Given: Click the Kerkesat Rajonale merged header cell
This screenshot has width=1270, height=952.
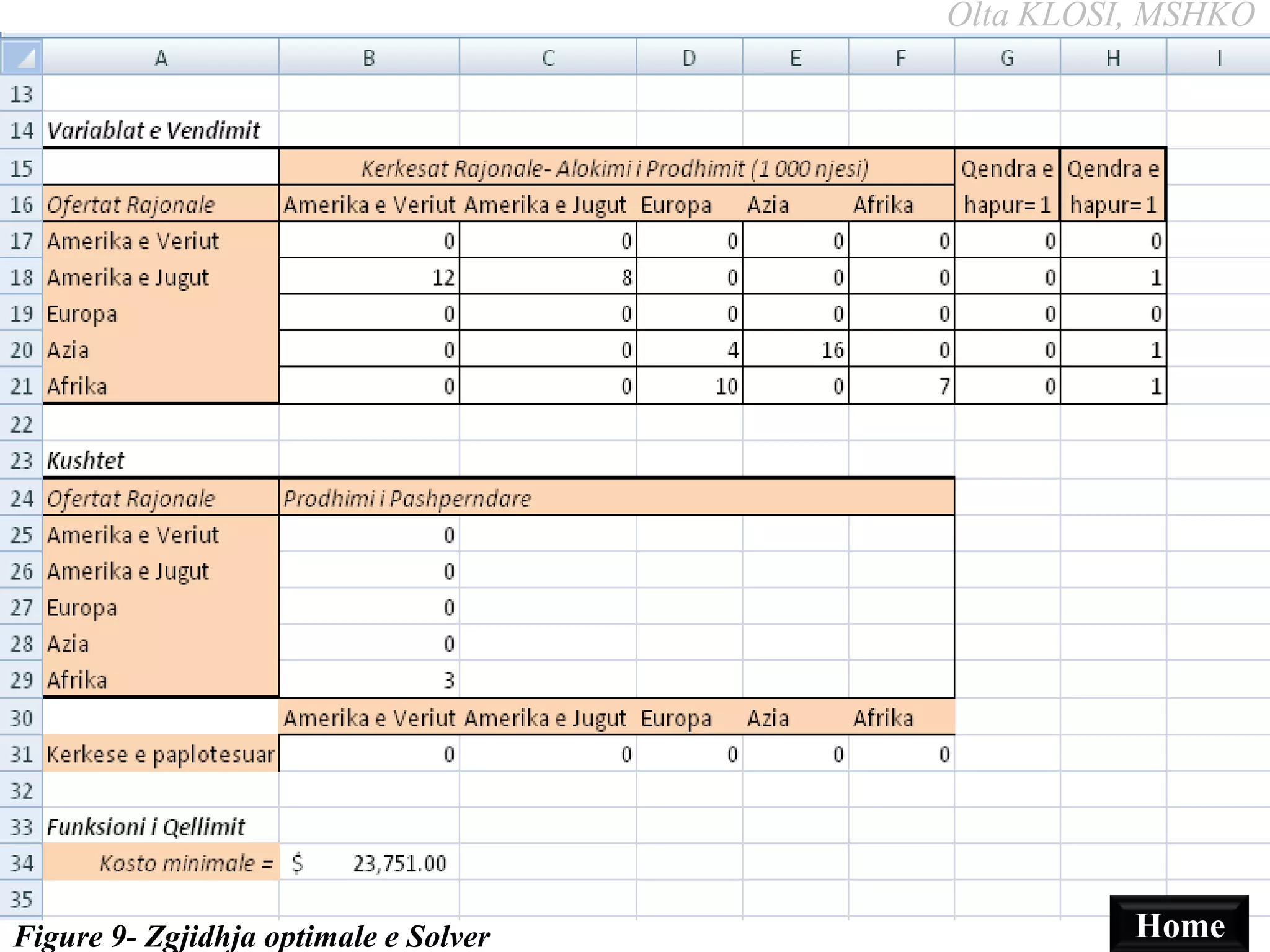Looking at the screenshot, I should point(615,168).
